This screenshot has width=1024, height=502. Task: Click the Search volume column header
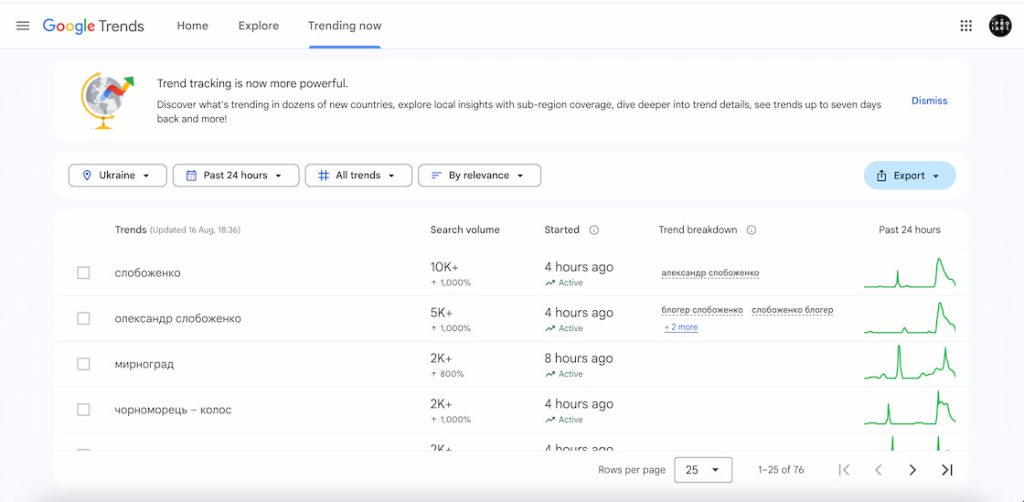(x=465, y=230)
